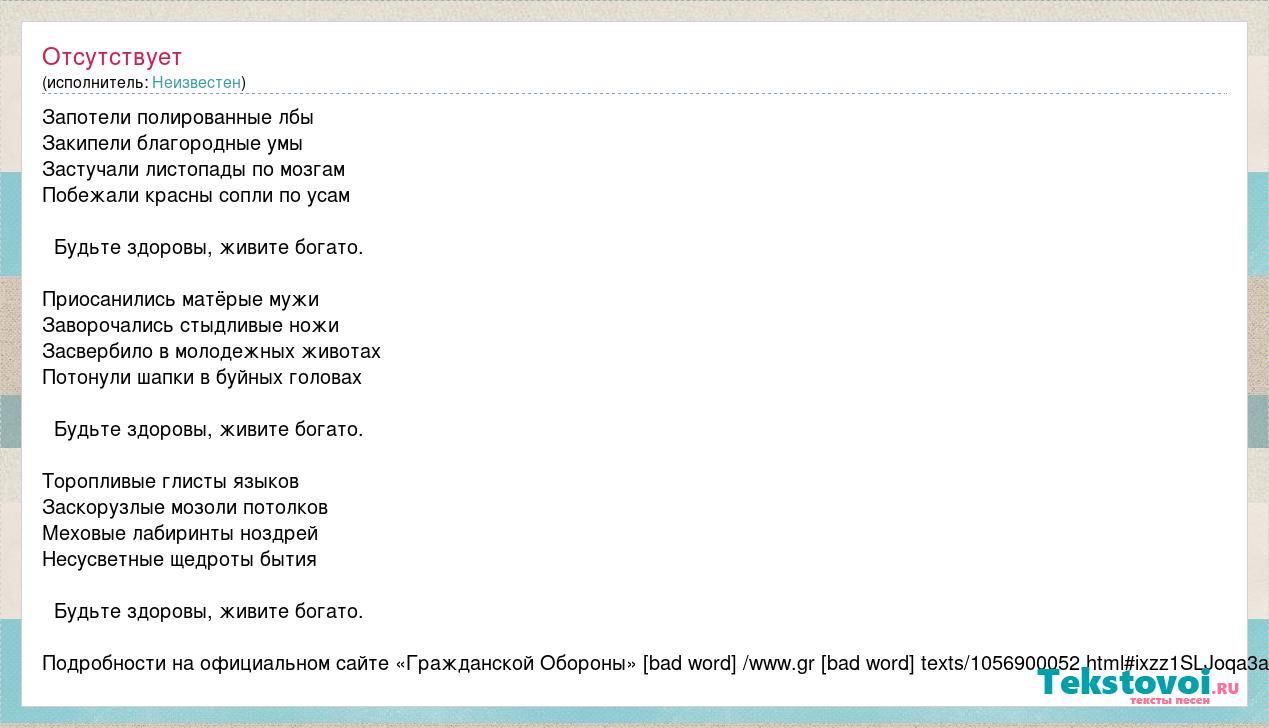Viewport: 1269px width, 728px height.
Task: Click the label '(исполнитель:' before the performer name
Action: click(95, 82)
